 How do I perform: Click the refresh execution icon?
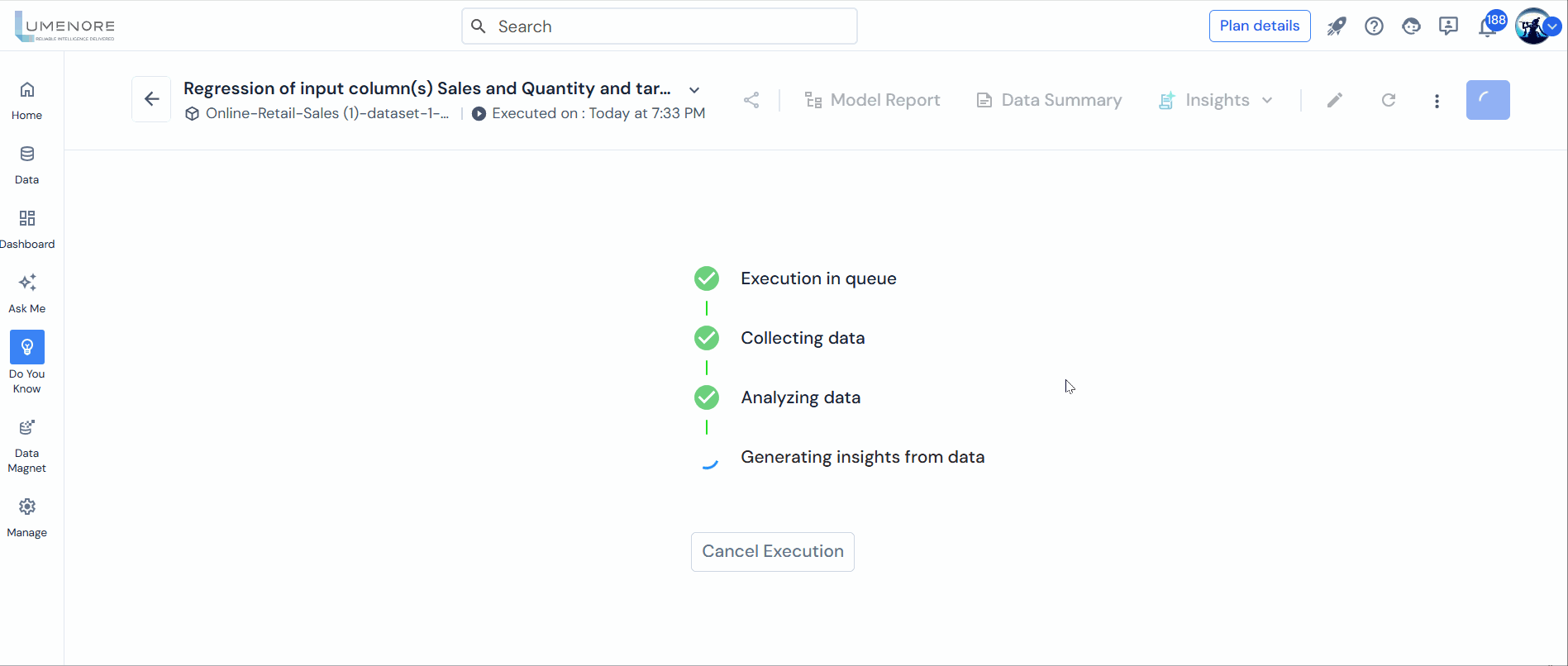[1389, 100]
